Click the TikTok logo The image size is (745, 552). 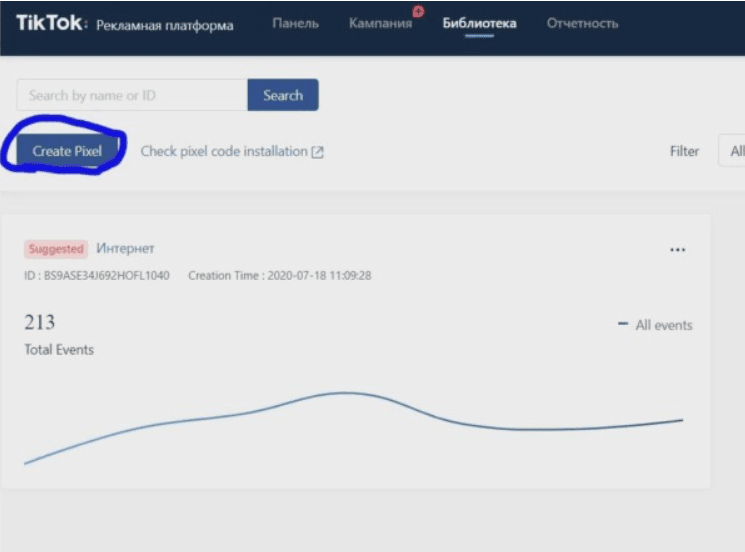(x=51, y=23)
